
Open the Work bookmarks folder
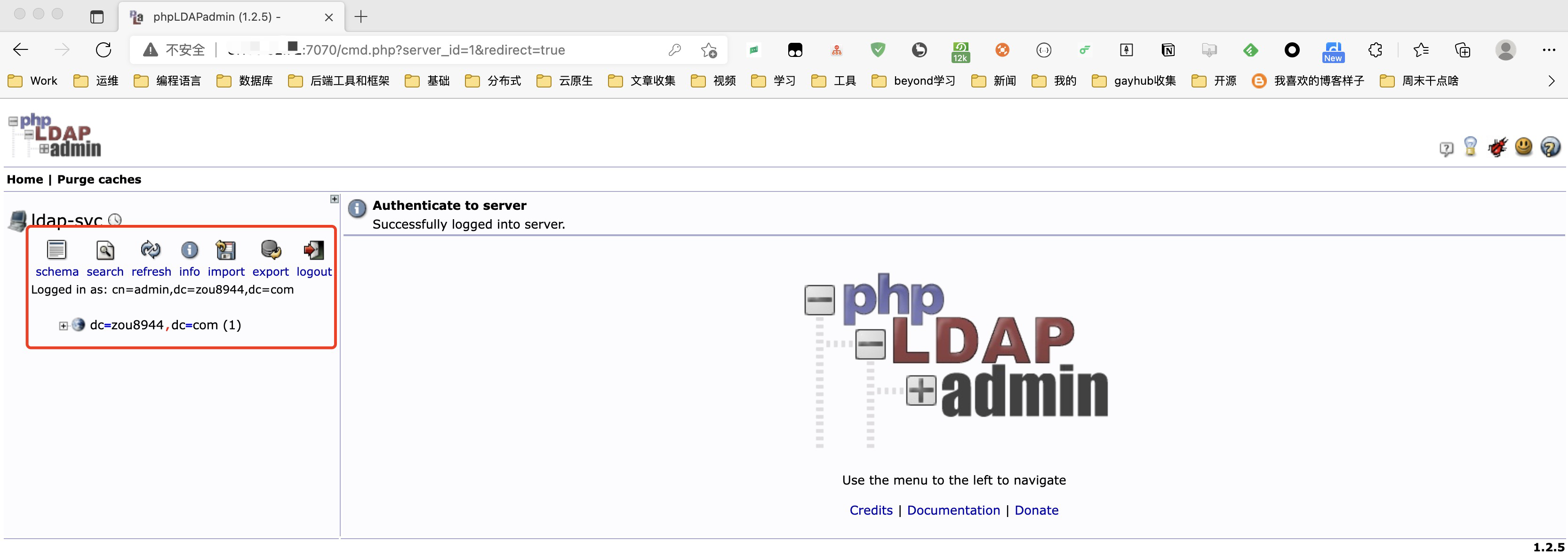click(x=33, y=81)
